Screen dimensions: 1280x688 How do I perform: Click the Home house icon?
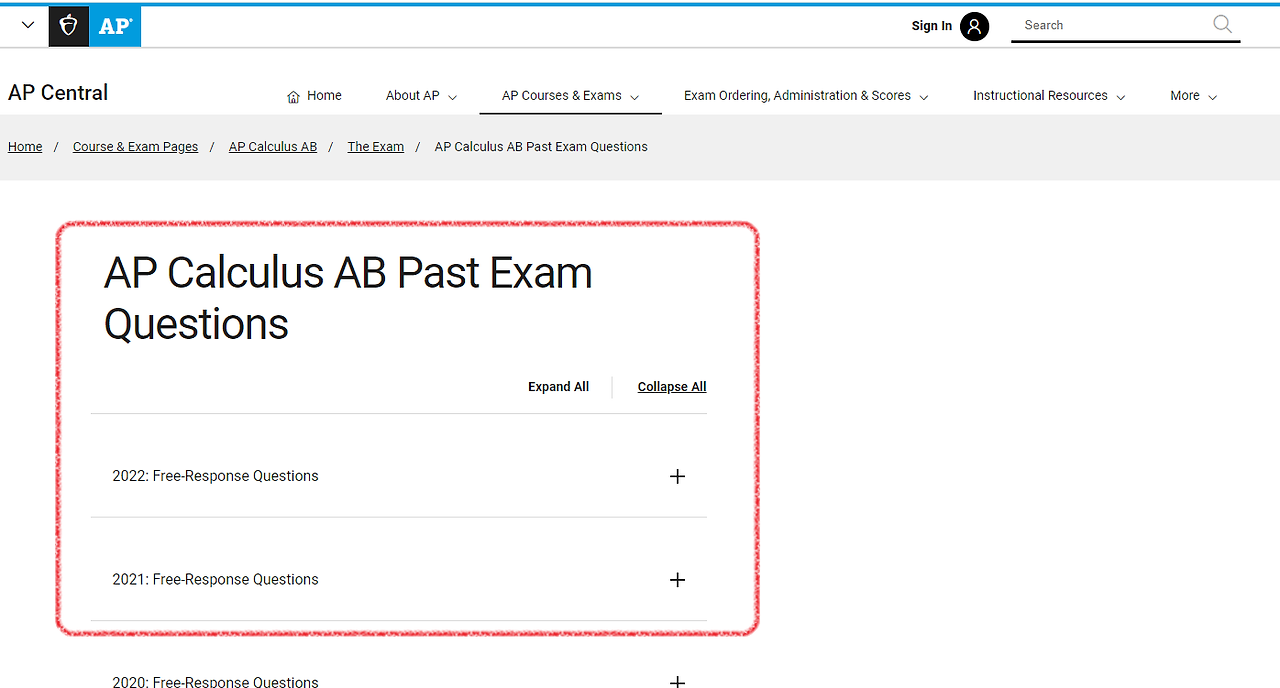(293, 96)
